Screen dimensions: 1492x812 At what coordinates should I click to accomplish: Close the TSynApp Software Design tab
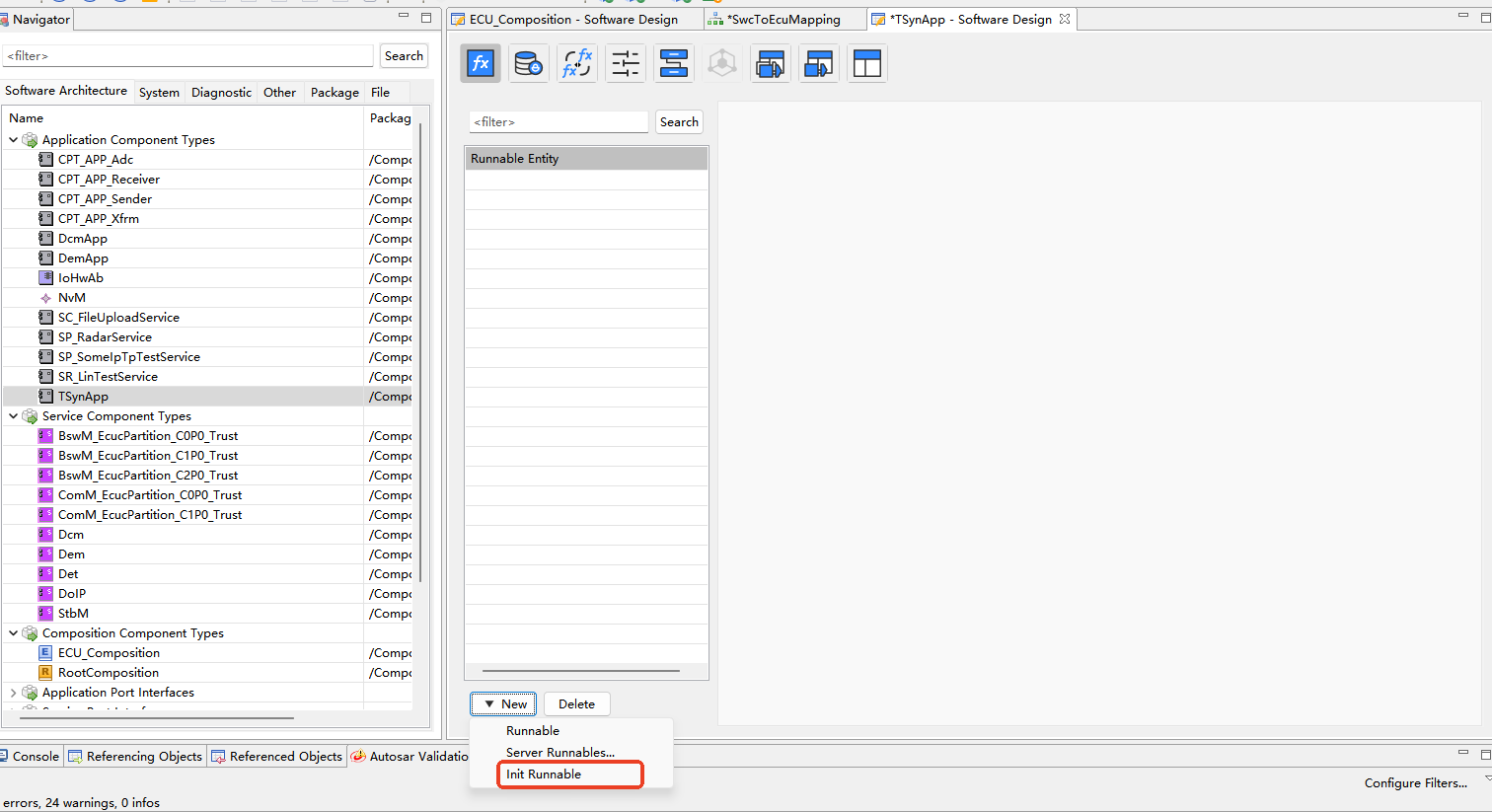(1065, 19)
